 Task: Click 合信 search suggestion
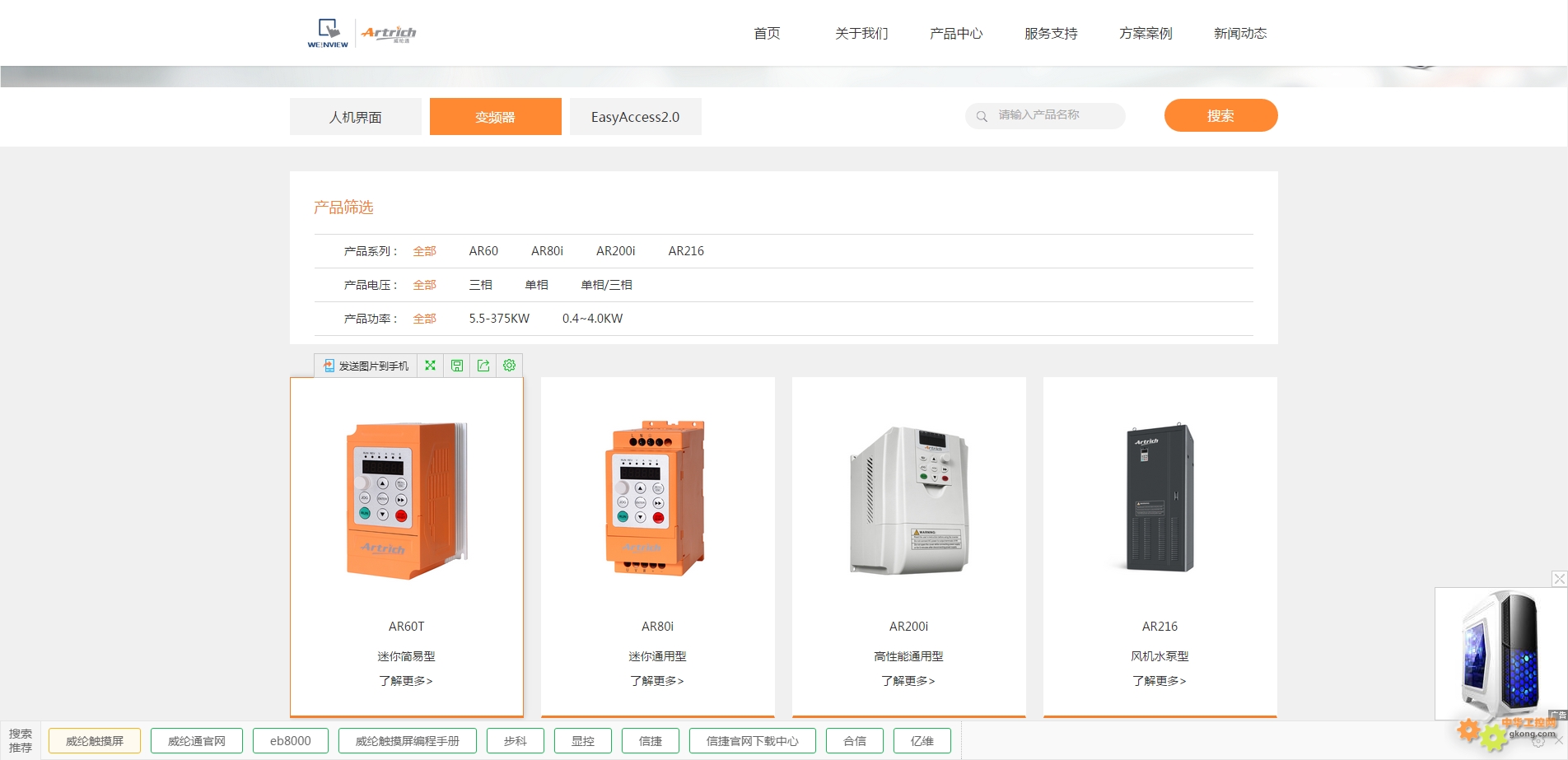[x=855, y=741]
